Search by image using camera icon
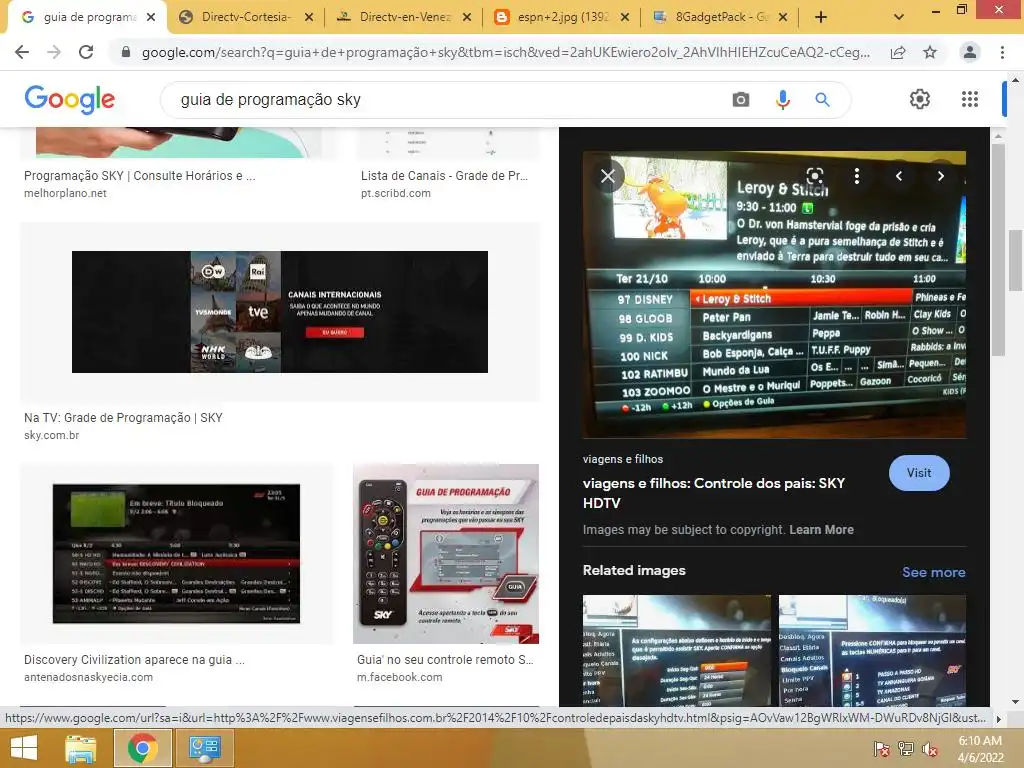 point(741,99)
